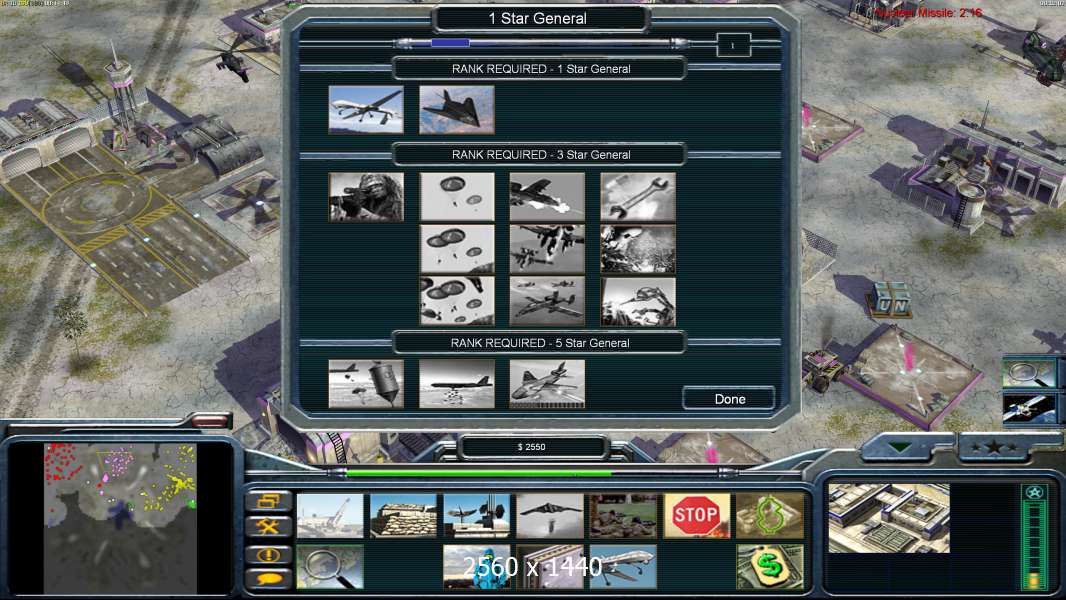Click the soldiers command button
1066x600 pixels.
click(623, 516)
